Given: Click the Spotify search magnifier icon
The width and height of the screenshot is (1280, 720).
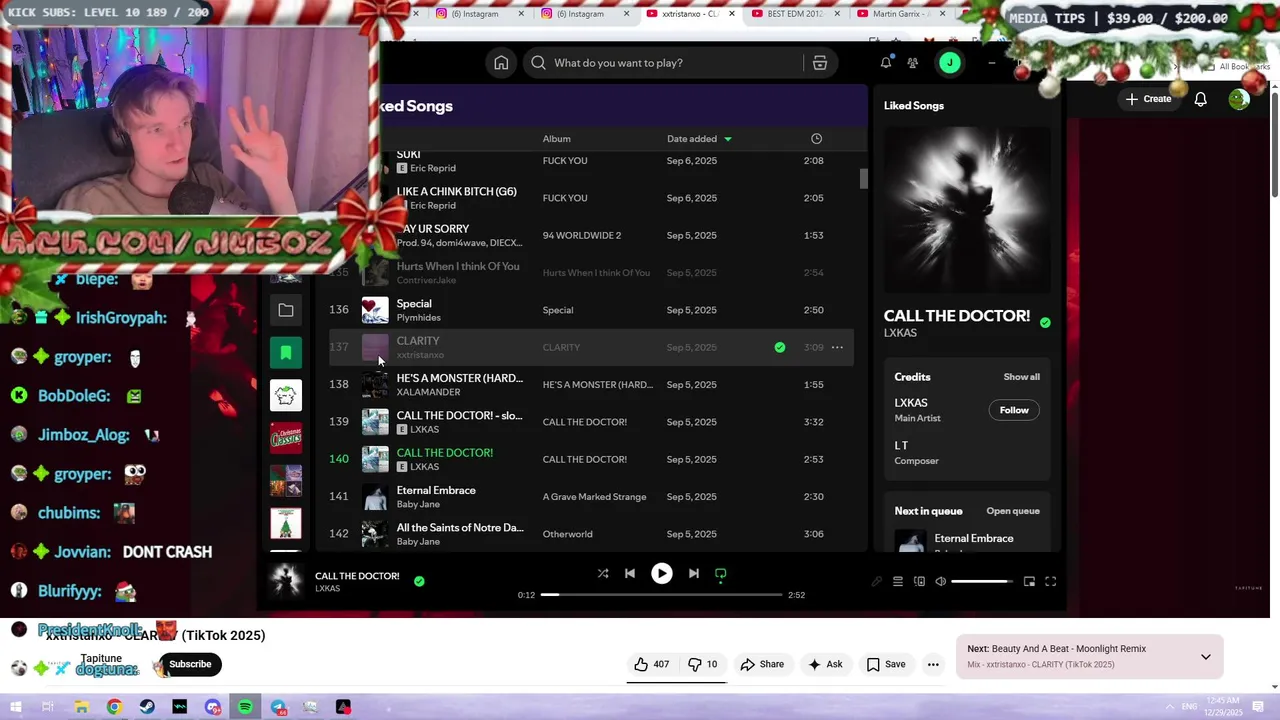Looking at the screenshot, I should coord(538,63).
